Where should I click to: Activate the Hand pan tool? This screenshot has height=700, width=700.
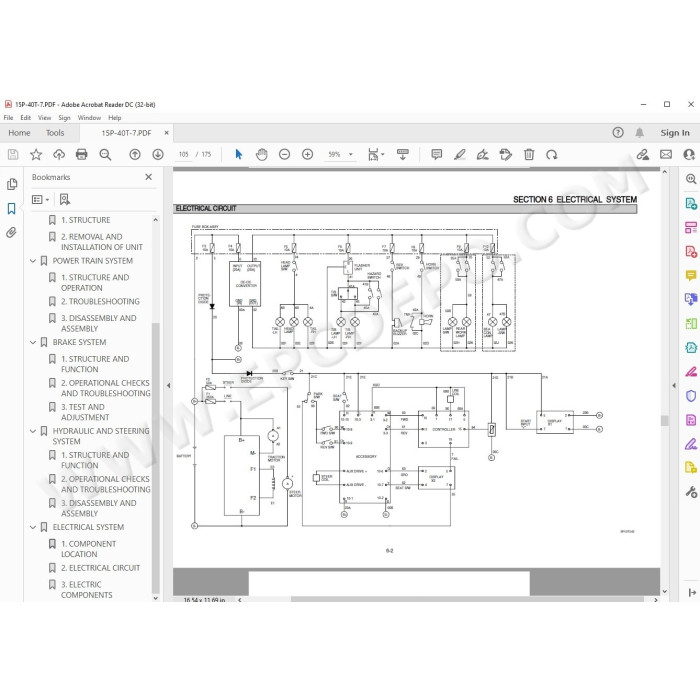tap(262, 154)
